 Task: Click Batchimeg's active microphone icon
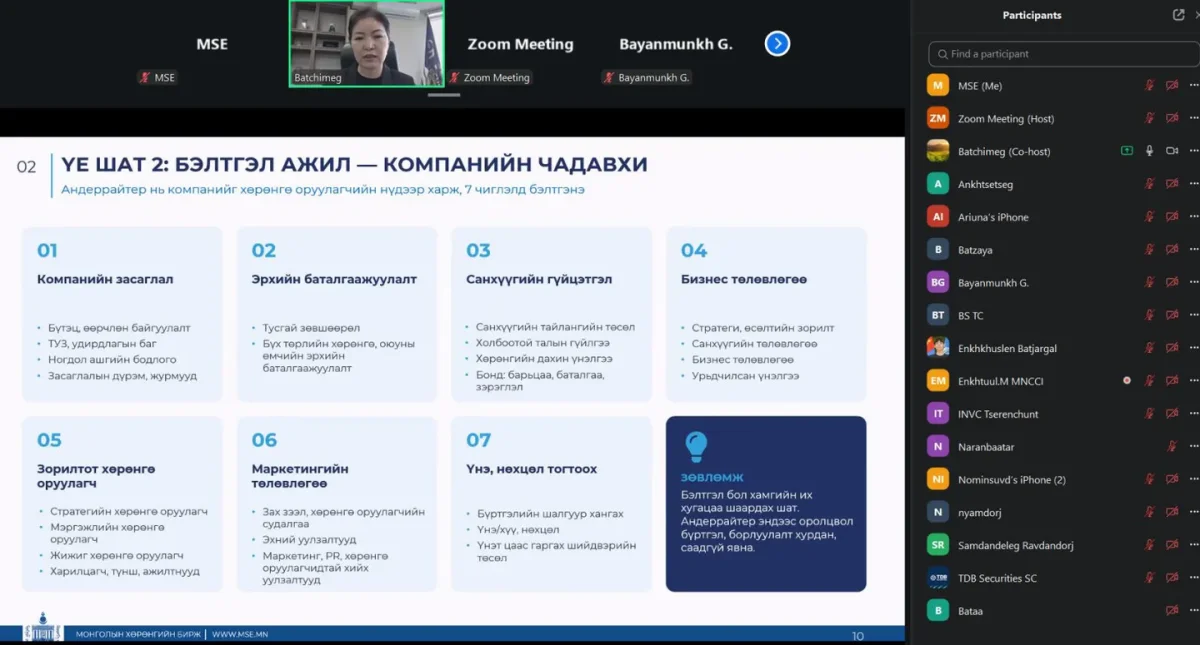[x=1149, y=151]
